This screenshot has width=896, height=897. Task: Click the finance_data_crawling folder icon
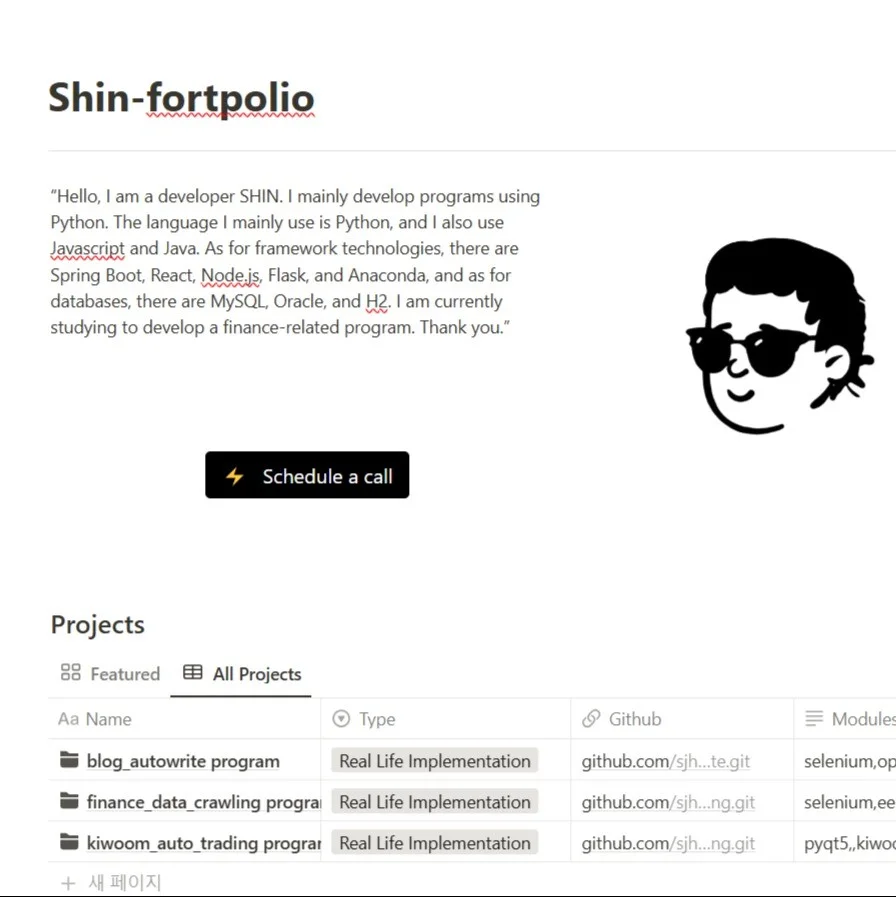(69, 802)
